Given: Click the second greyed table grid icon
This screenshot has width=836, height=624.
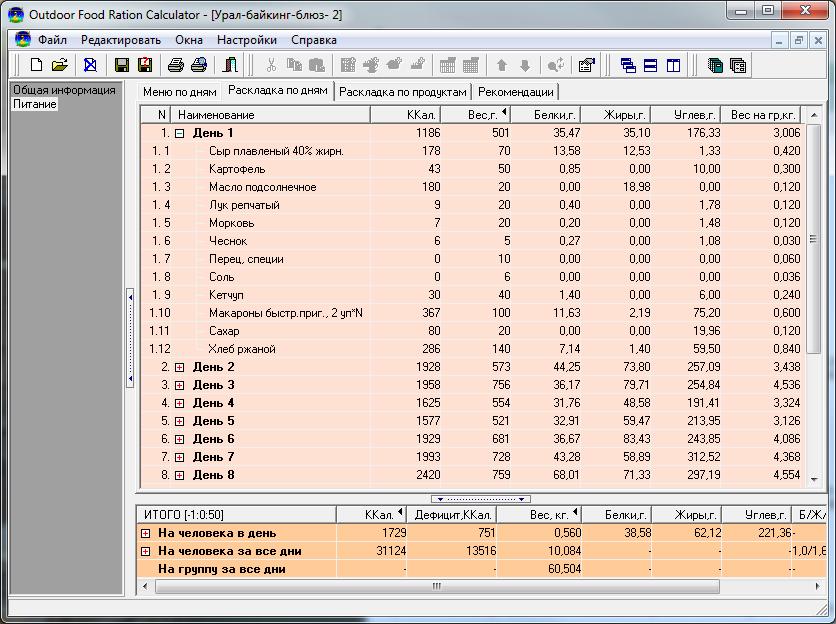Looking at the screenshot, I should coord(470,66).
